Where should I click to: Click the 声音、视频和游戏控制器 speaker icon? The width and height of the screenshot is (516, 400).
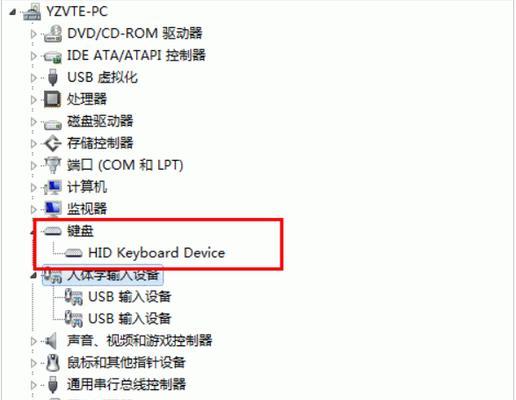(x=51, y=341)
